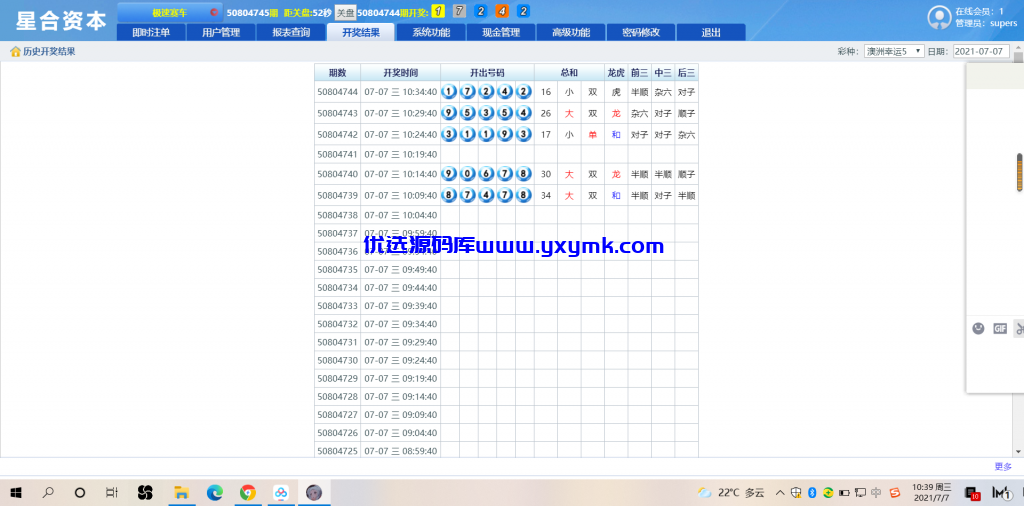This screenshot has height=506, width=1024.
Task: Click ball 6 in row 50804740
Action: tap(487, 174)
